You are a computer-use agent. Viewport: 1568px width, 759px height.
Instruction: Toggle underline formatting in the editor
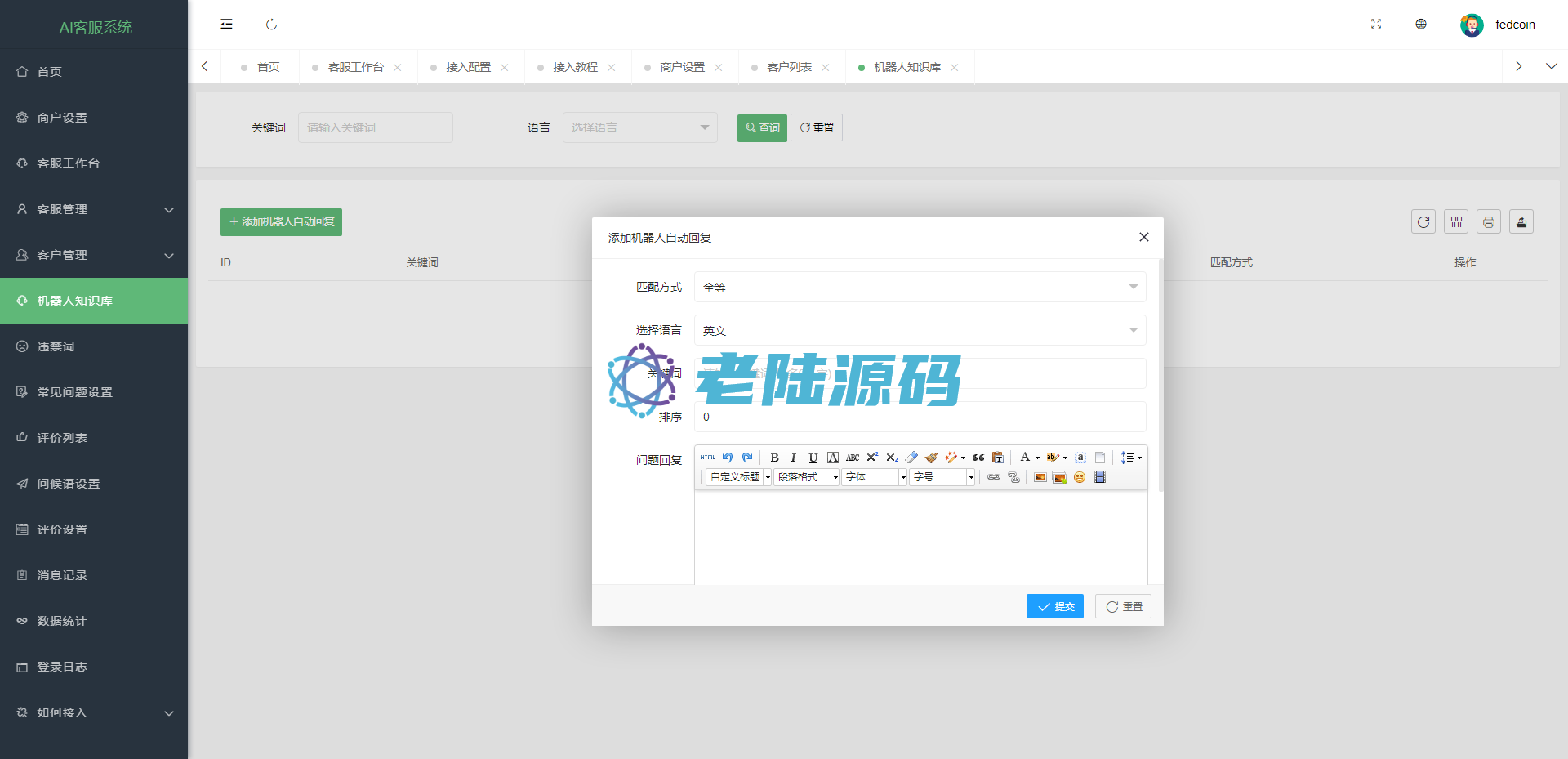point(813,458)
